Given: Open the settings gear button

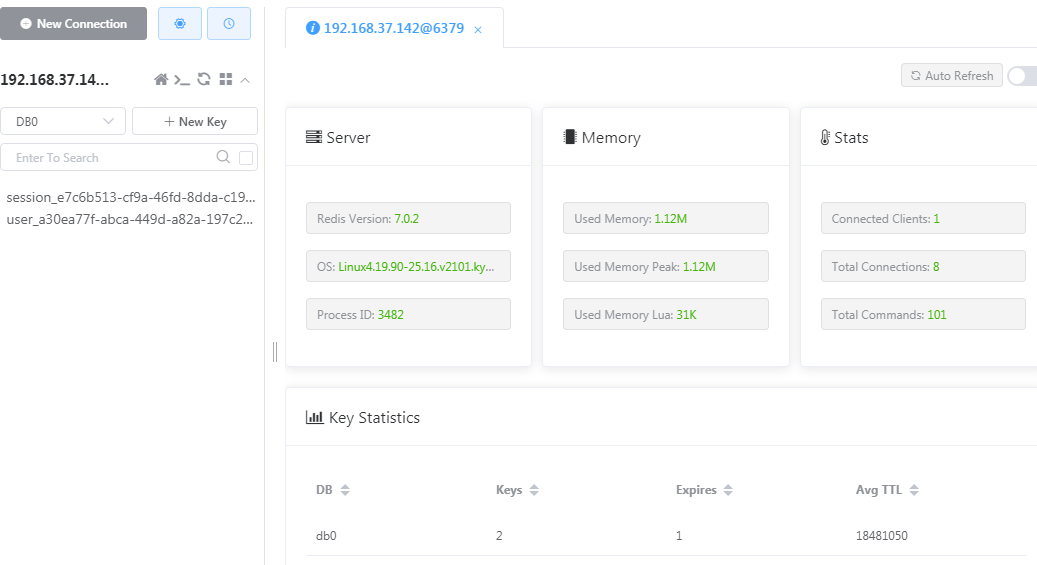Looking at the screenshot, I should [x=180, y=24].
